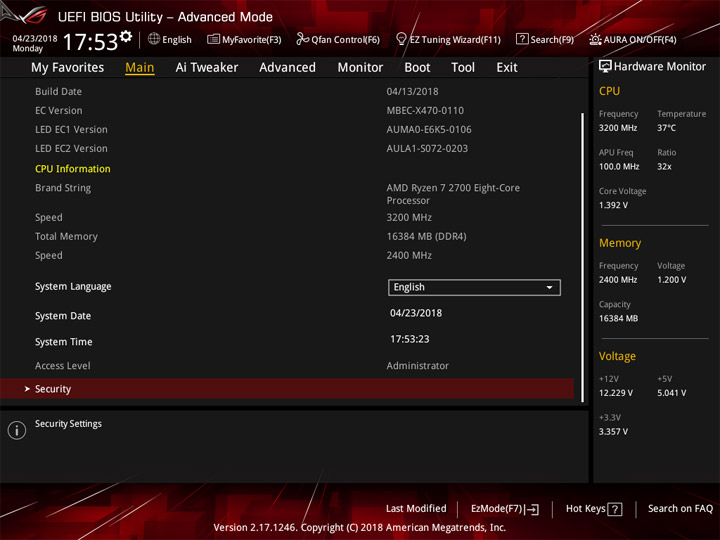Click the Memory section heading
Viewport: 720px width, 540px height.
coord(620,243)
